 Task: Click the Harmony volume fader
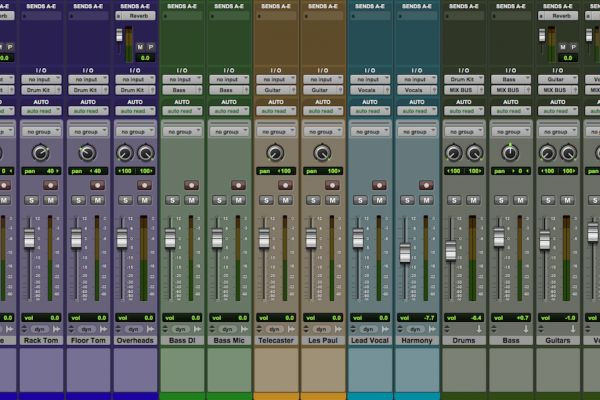405,253
